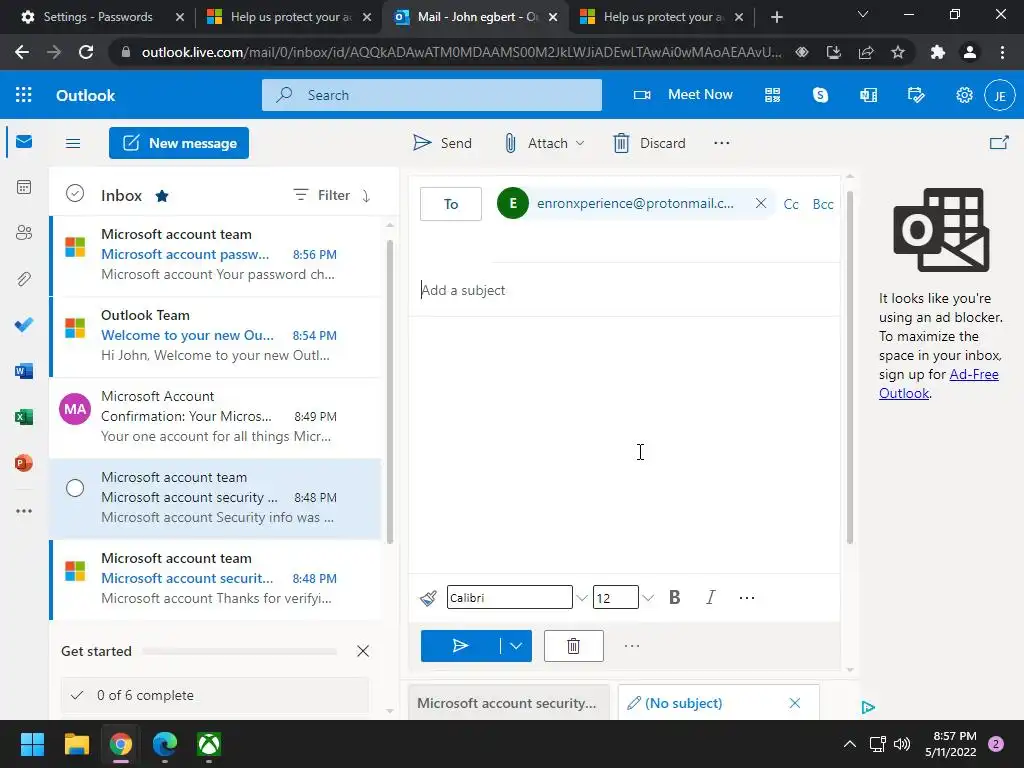Switch to last Help us protect tab
Viewport: 1024px width, 768px height.
pyautogui.click(x=662, y=17)
